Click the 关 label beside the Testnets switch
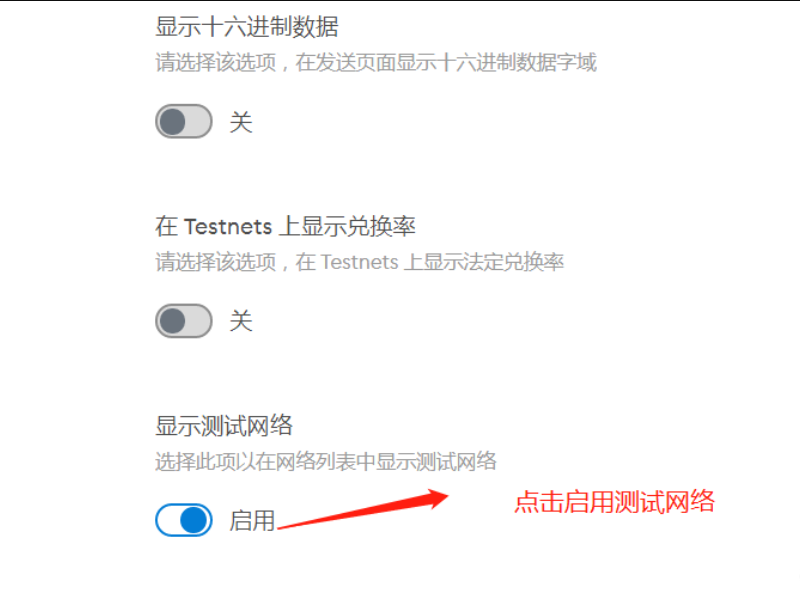 click(x=241, y=321)
